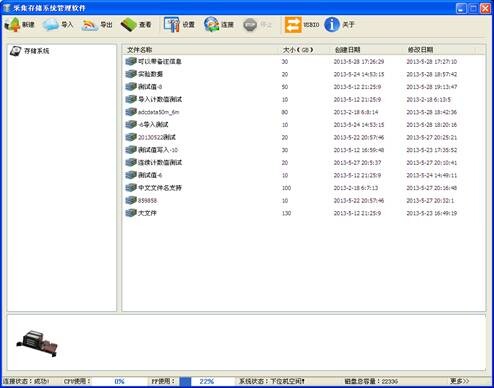Open the 关于 (About) info icon
The height and width of the screenshot is (388, 494).
[x=332, y=25]
